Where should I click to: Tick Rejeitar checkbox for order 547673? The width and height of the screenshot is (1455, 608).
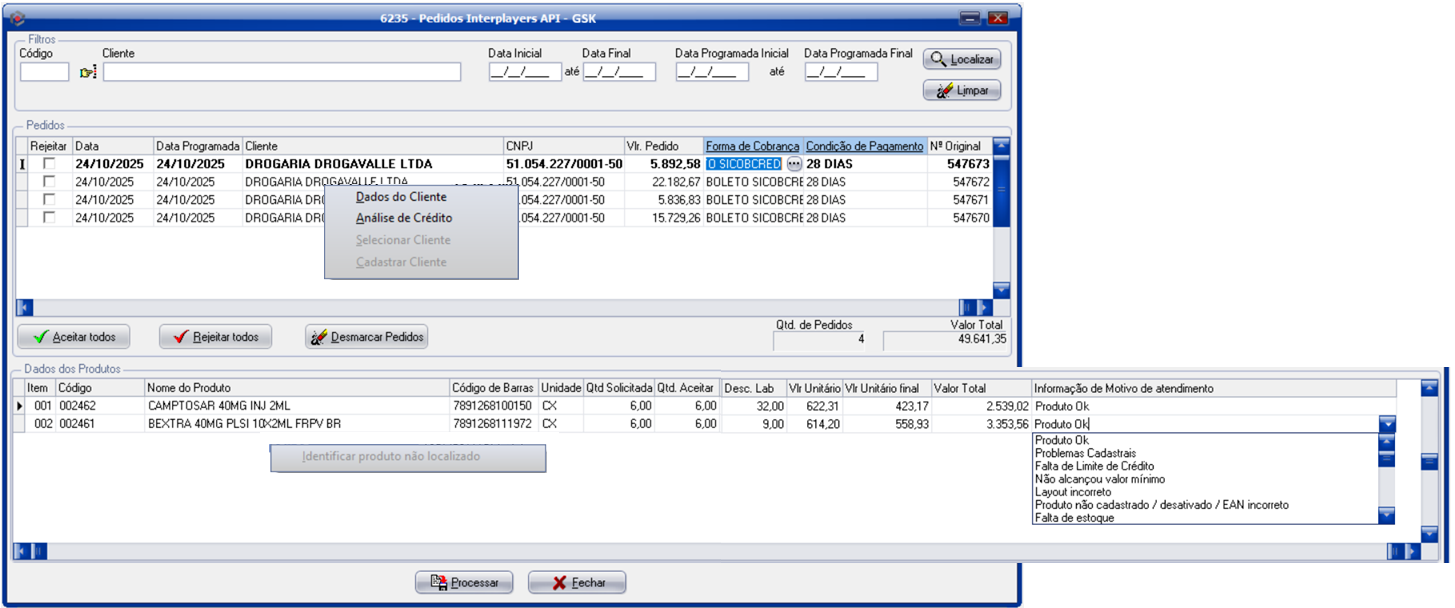click(x=48, y=164)
